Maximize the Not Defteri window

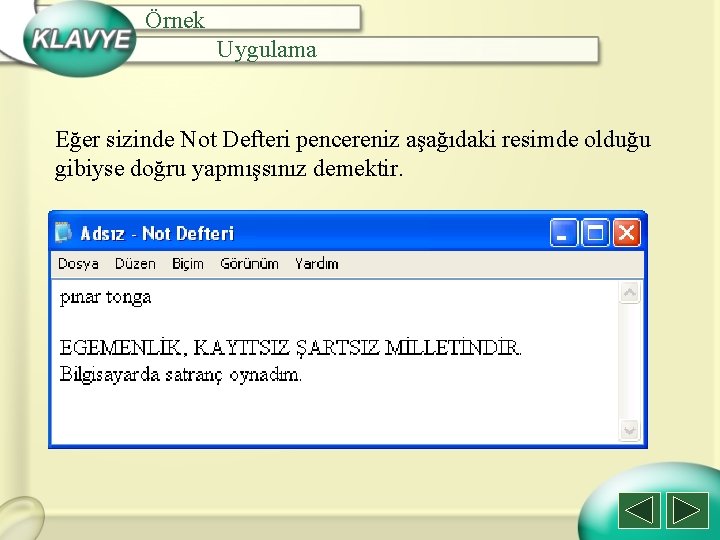(595, 233)
